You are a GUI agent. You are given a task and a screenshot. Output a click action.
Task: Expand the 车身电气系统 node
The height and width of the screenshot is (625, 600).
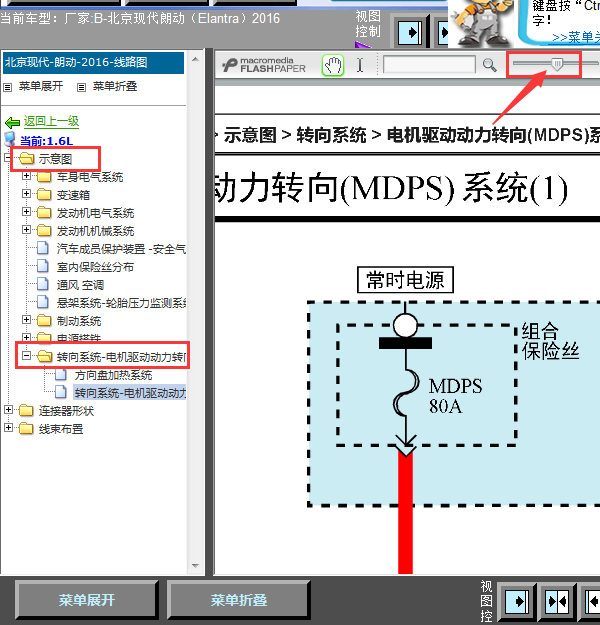(26, 175)
